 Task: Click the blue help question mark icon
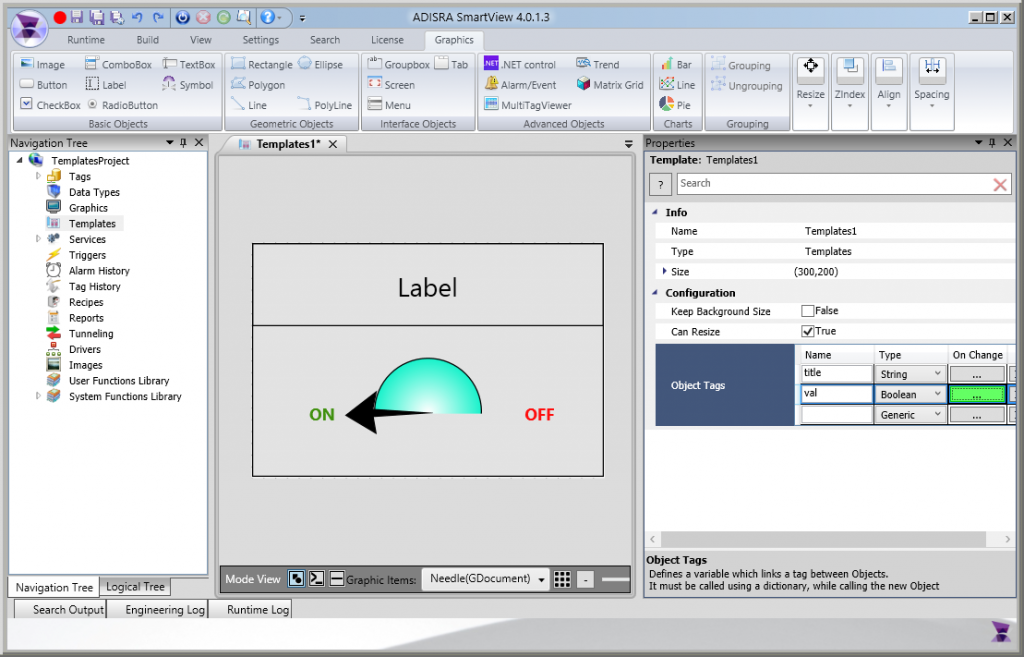pos(267,18)
